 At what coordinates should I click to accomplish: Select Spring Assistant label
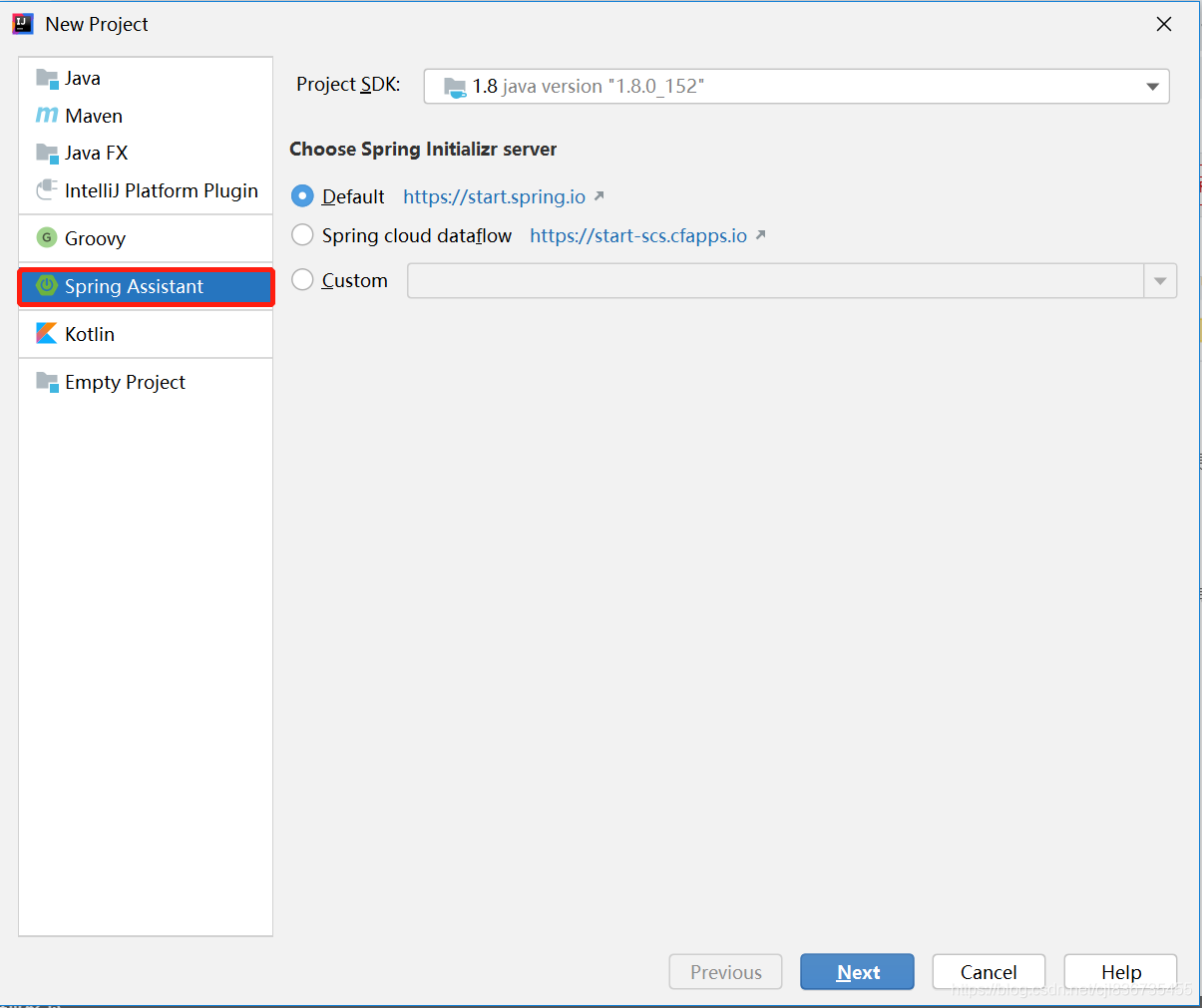coord(134,286)
